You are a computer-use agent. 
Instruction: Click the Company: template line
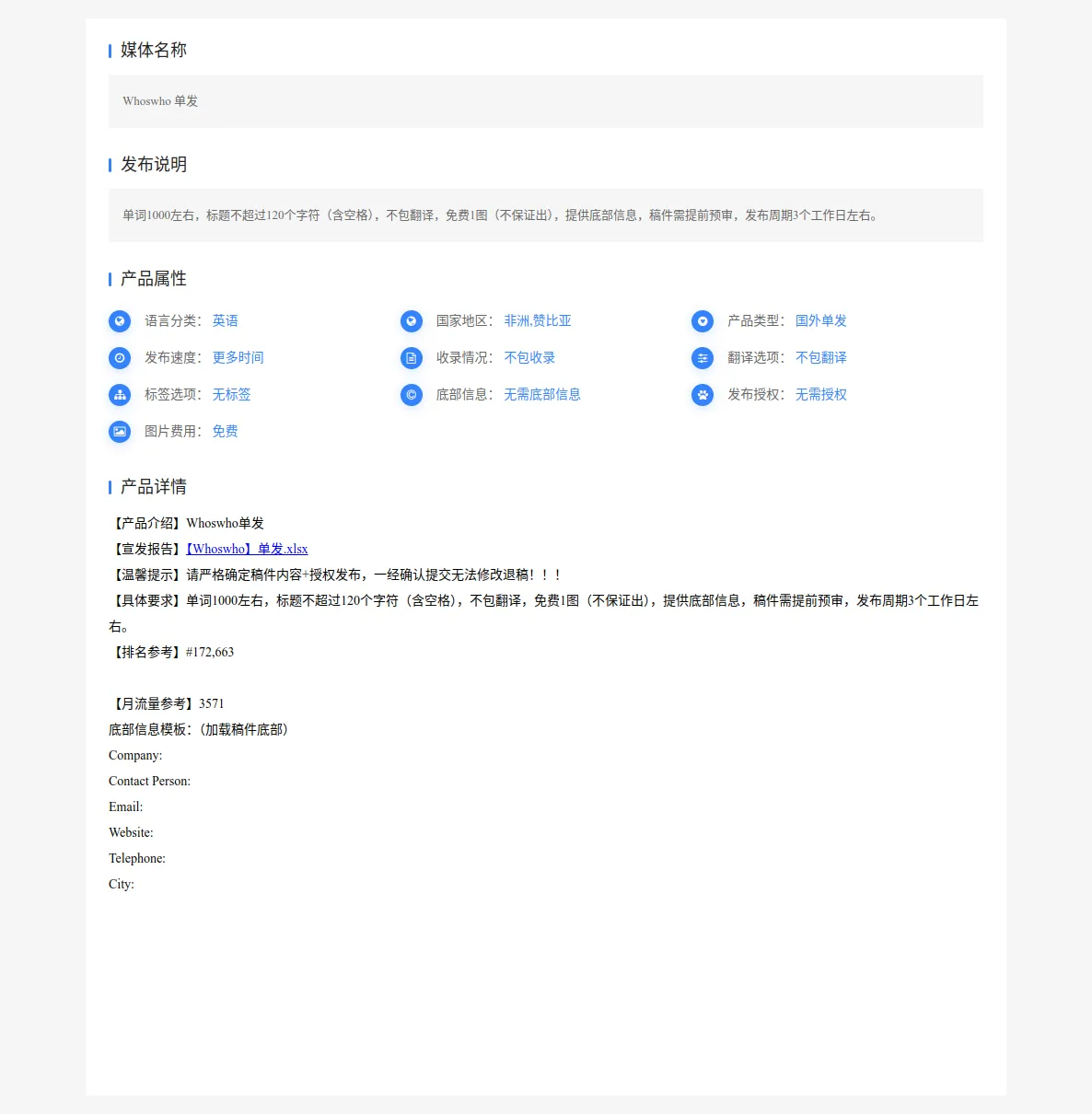point(135,755)
